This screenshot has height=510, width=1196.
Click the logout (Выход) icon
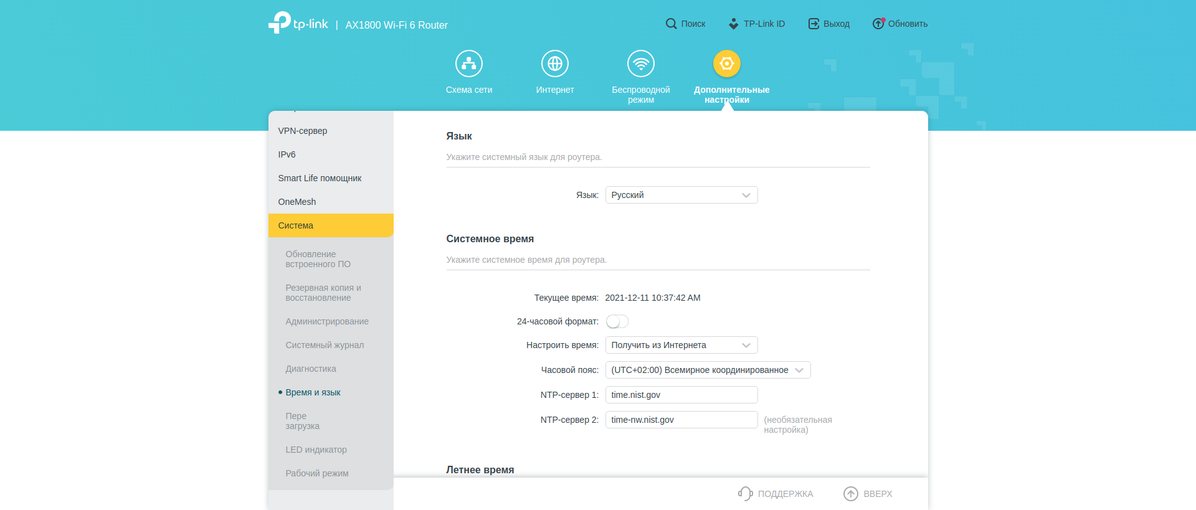coord(814,24)
